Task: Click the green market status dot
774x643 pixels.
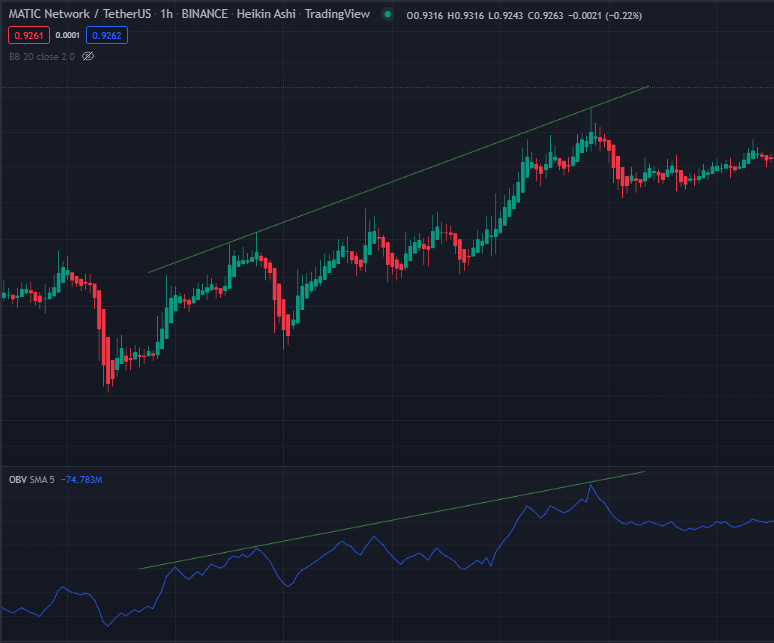Action: click(388, 14)
